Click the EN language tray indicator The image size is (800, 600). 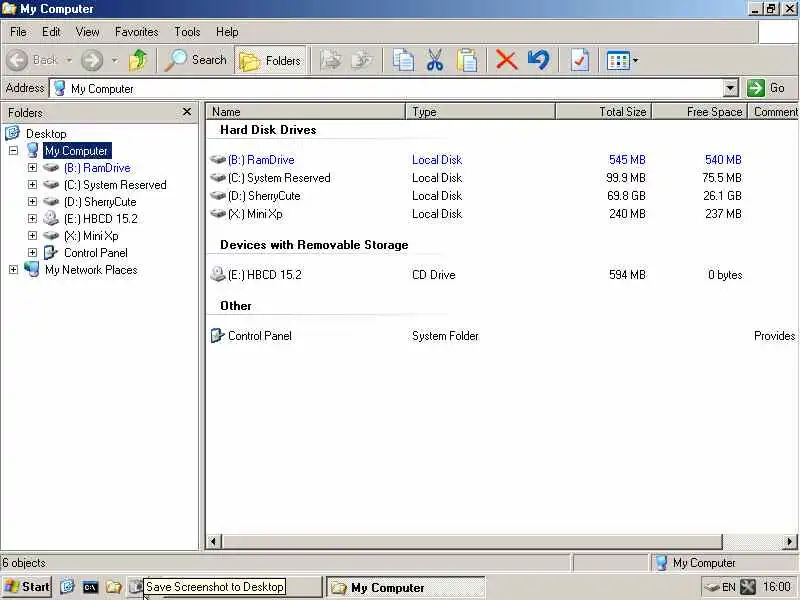(729, 587)
